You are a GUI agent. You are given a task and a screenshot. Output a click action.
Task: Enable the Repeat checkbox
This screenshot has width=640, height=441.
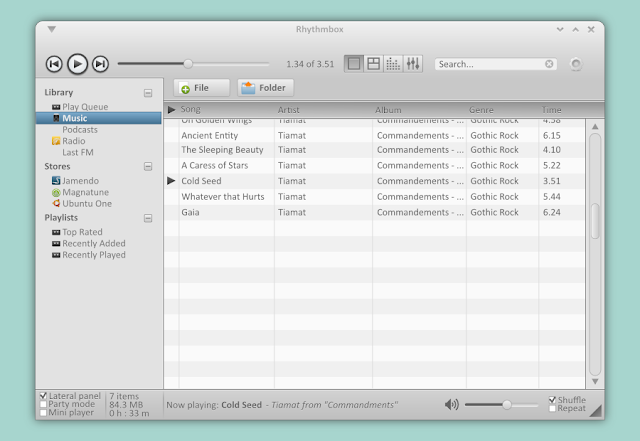pos(553,408)
